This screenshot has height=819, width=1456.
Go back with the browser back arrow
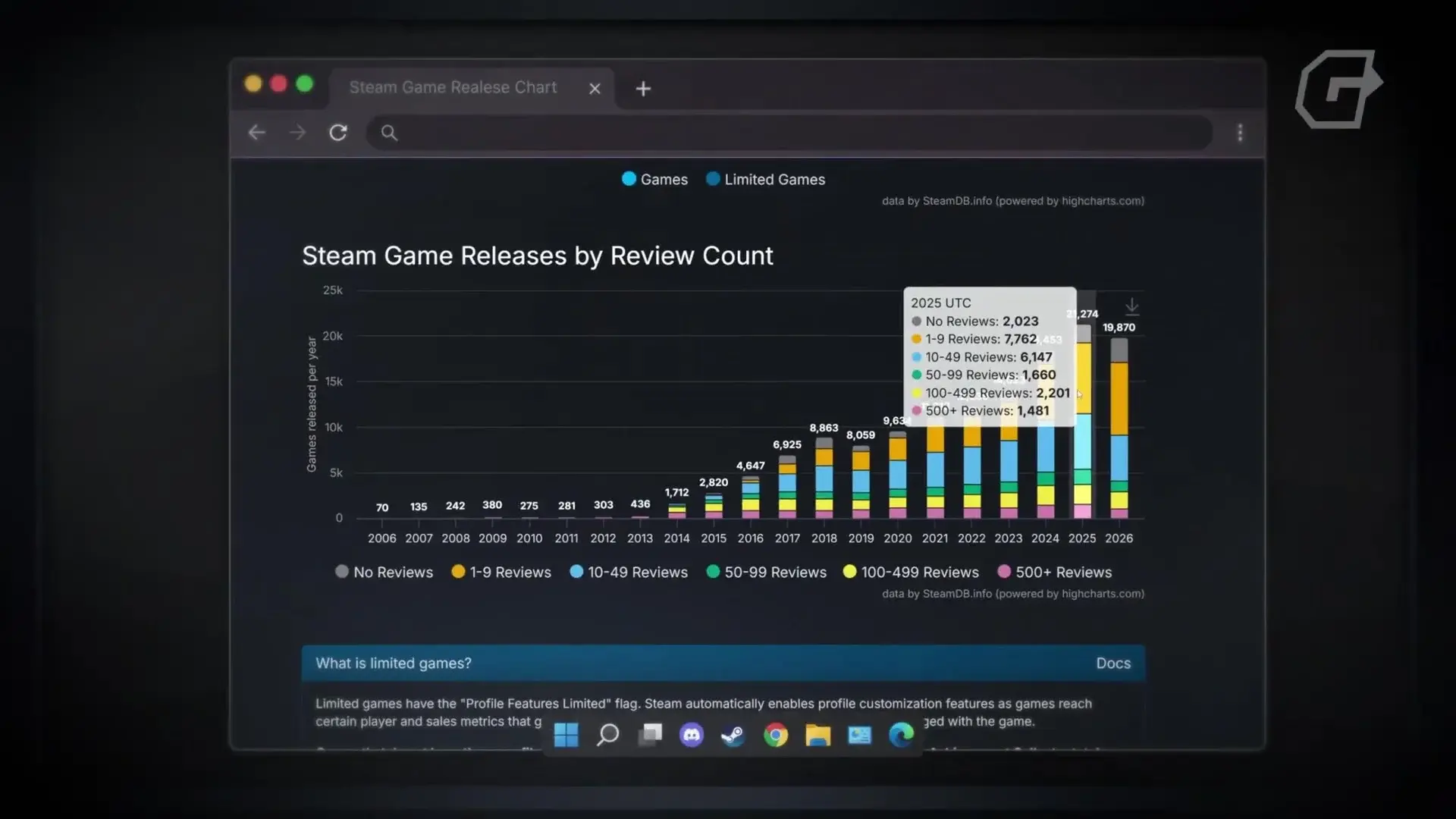256,133
